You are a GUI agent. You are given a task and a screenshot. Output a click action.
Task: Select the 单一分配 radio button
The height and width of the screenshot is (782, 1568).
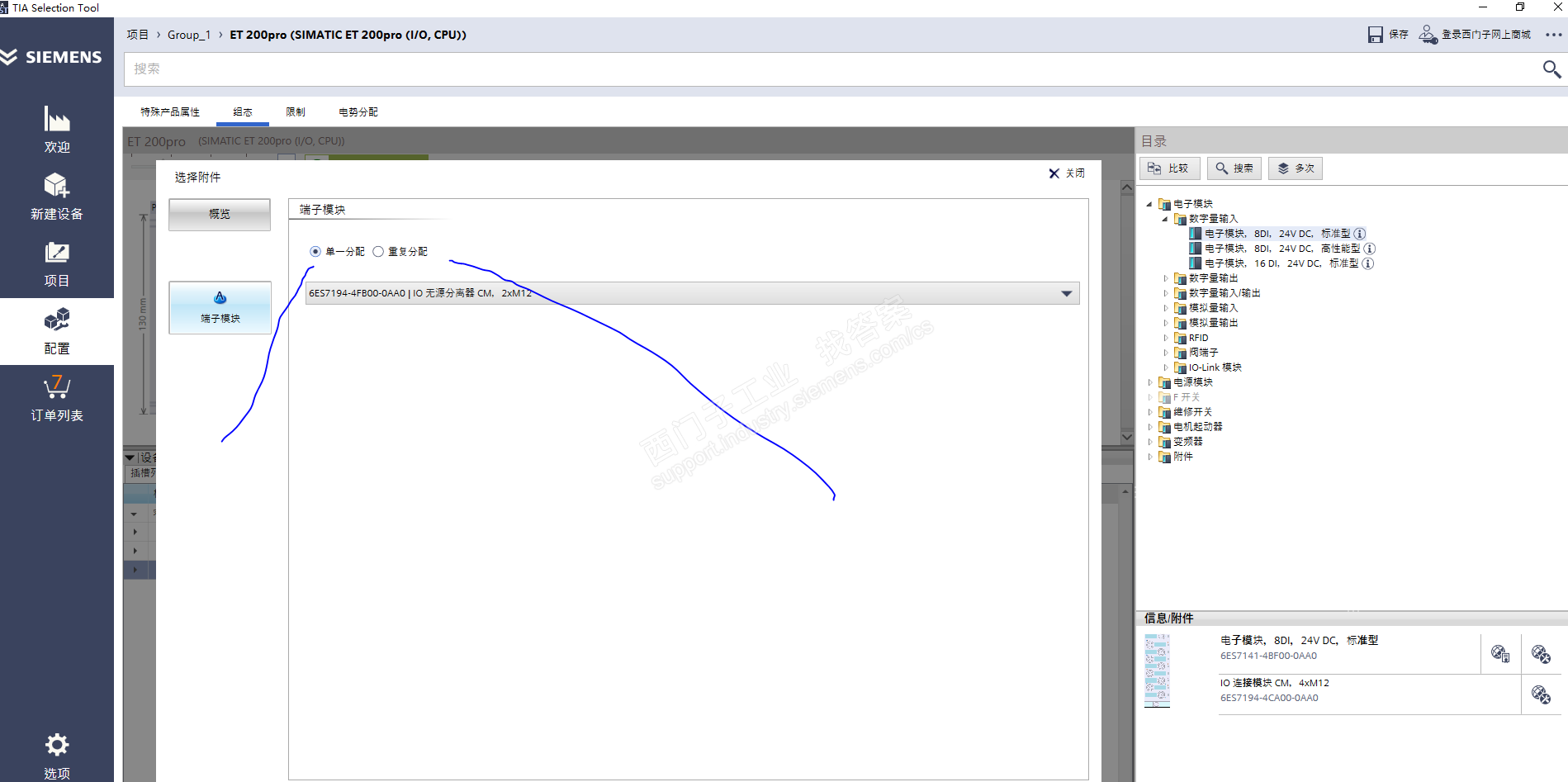(315, 252)
